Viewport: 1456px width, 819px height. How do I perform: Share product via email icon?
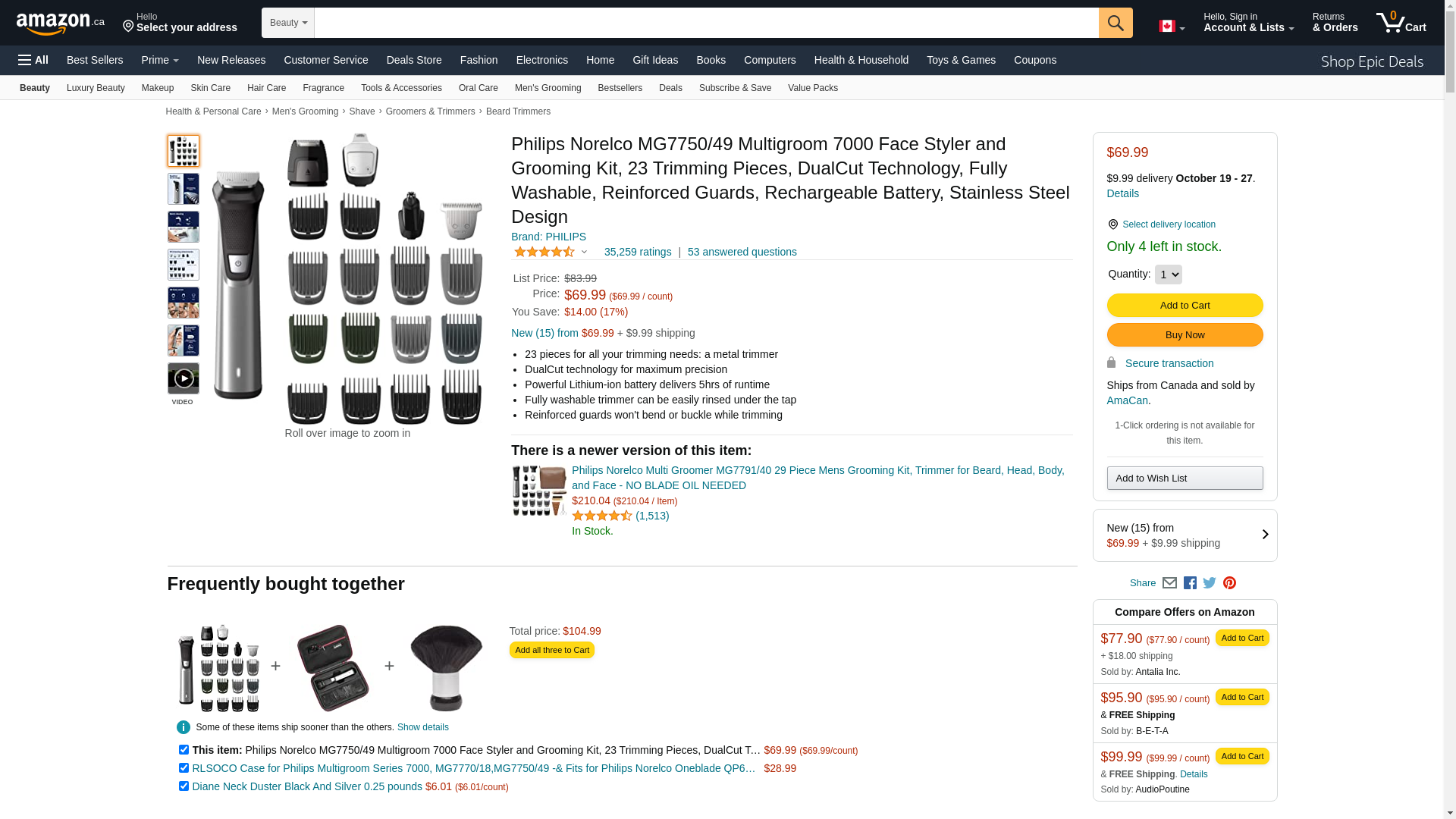click(x=1169, y=583)
